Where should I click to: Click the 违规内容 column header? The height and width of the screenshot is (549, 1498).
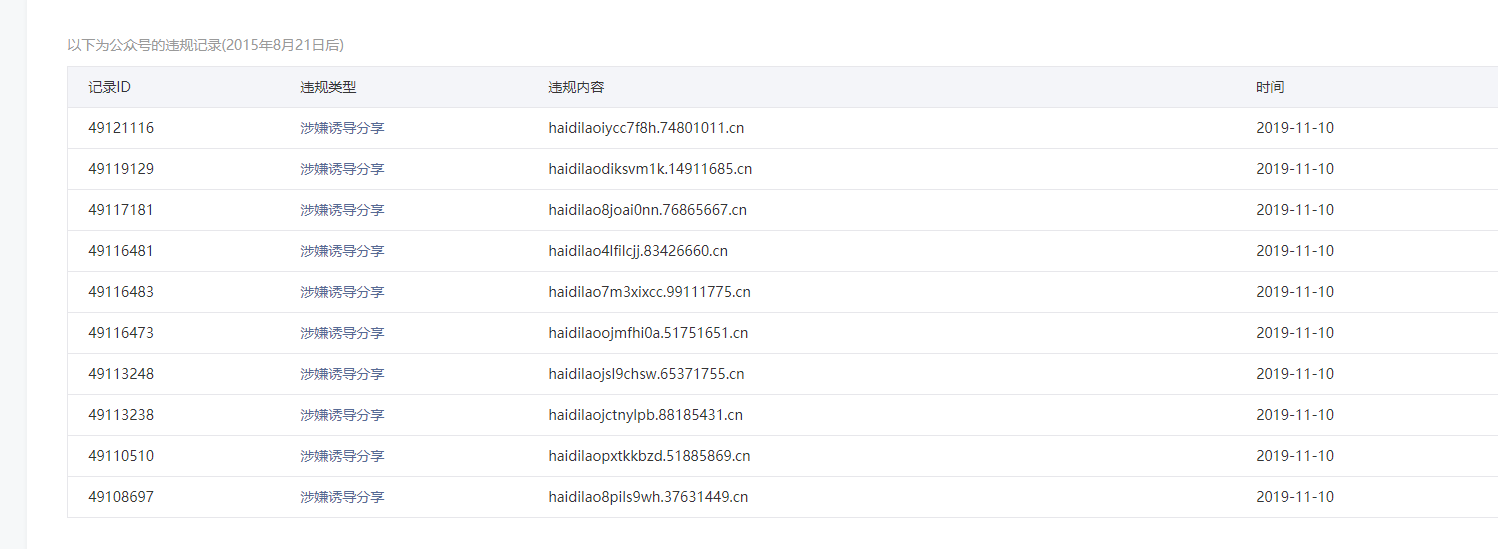576,87
